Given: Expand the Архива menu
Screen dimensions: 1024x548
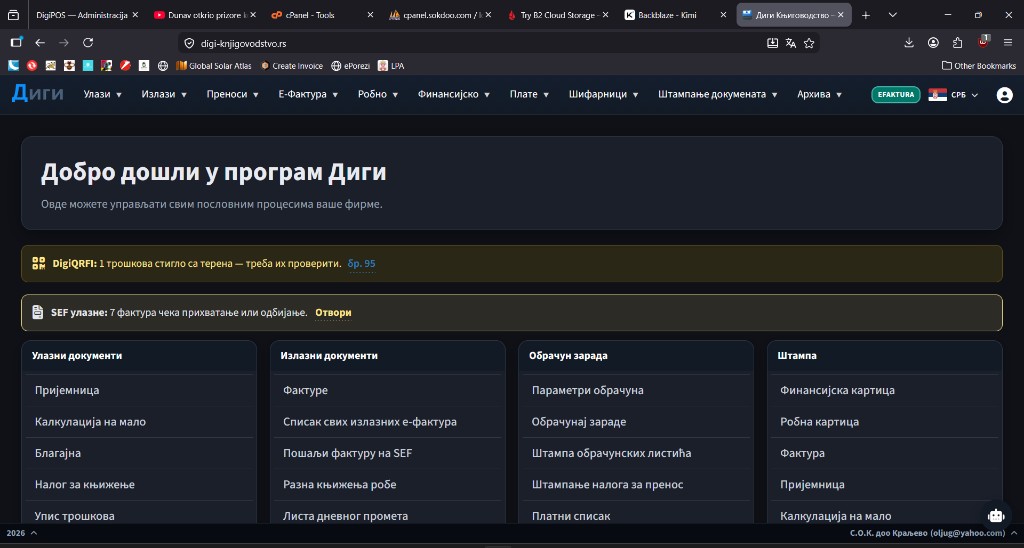Looking at the screenshot, I should point(820,94).
